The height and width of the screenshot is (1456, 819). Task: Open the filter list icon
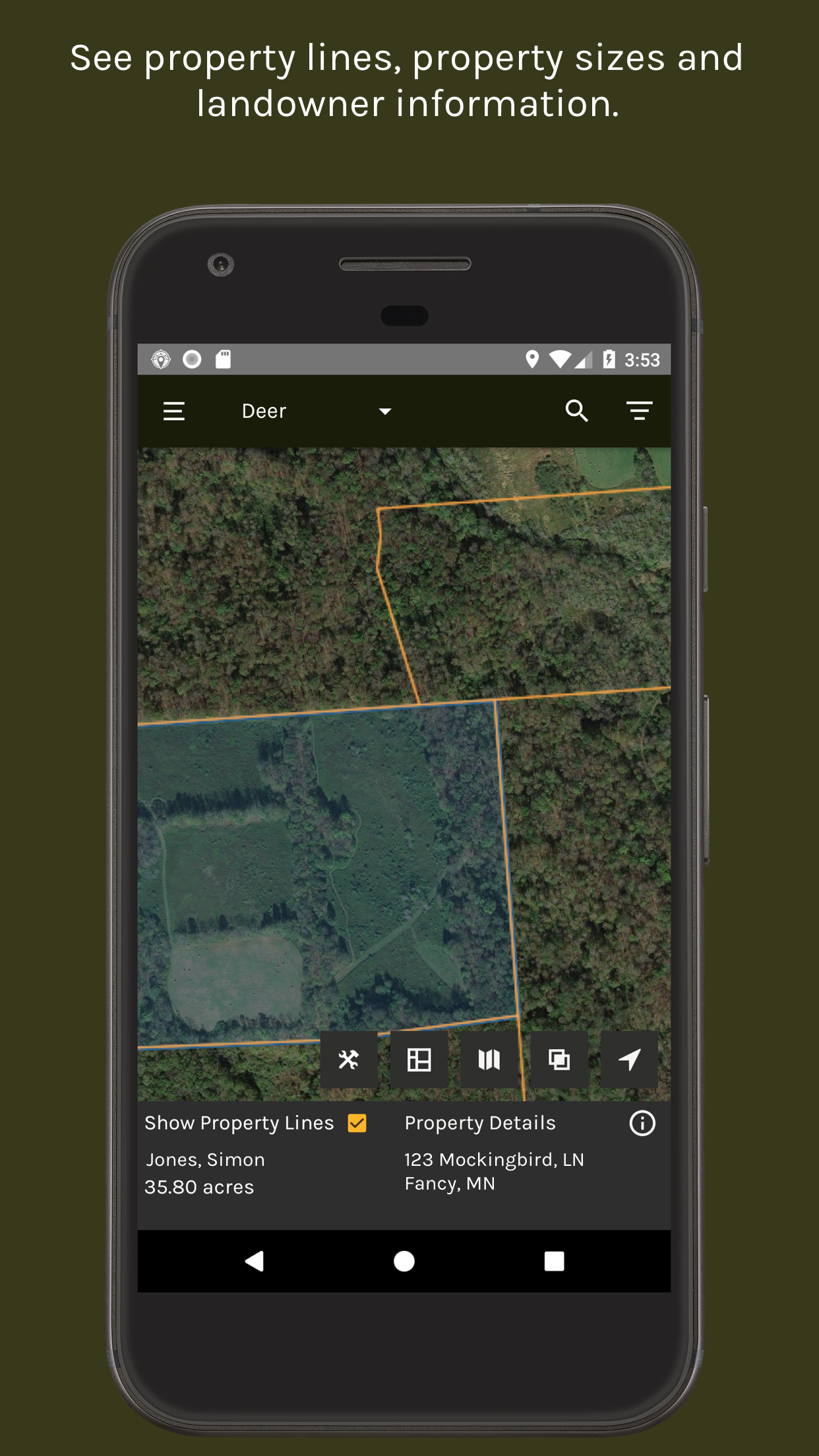coord(639,411)
